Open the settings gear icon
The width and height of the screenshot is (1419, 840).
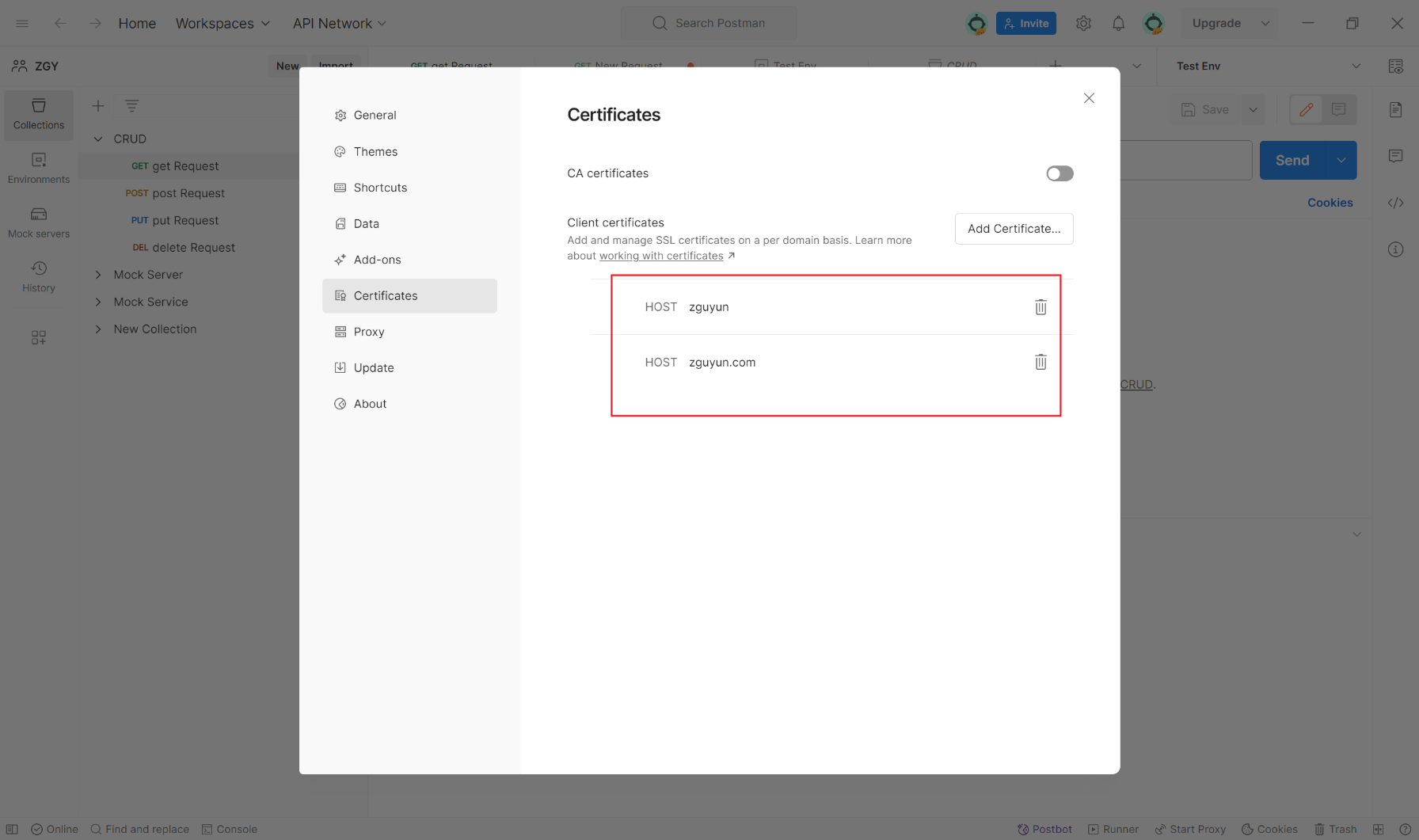point(1083,23)
